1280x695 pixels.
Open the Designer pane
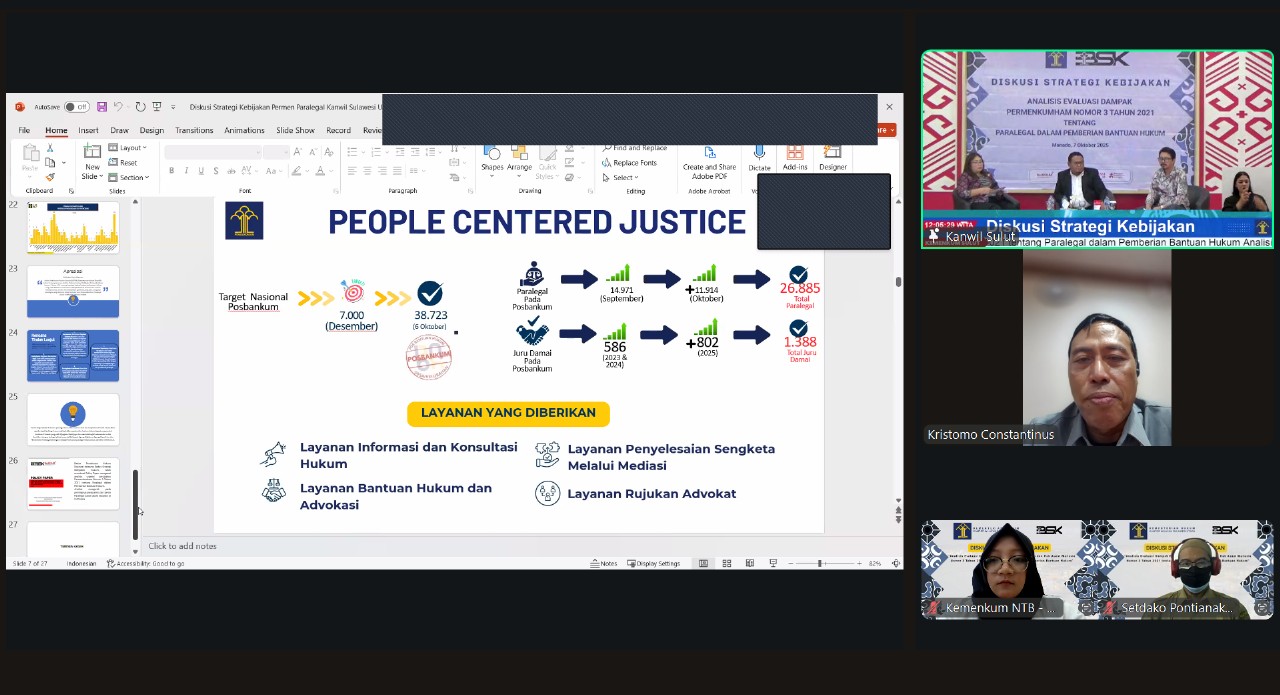click(832, 157)
